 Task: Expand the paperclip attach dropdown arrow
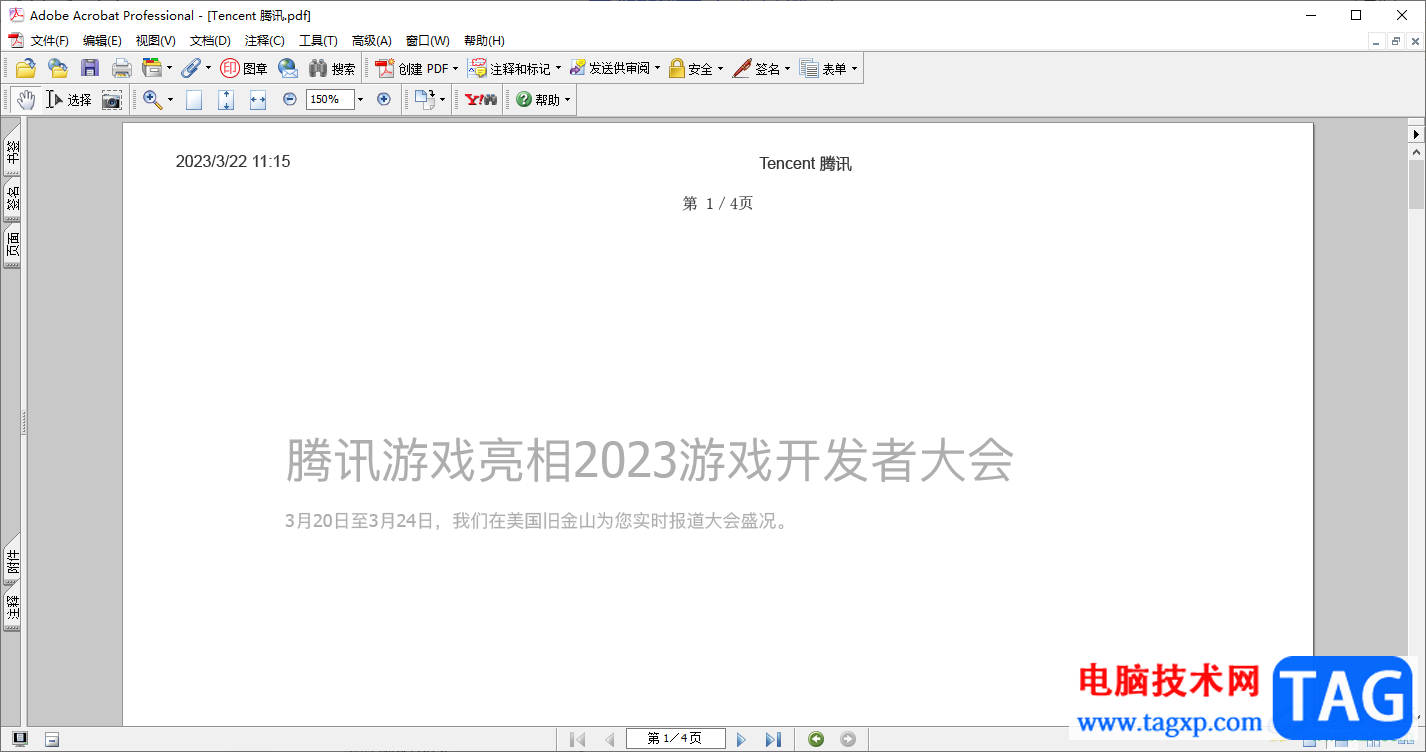208,68
